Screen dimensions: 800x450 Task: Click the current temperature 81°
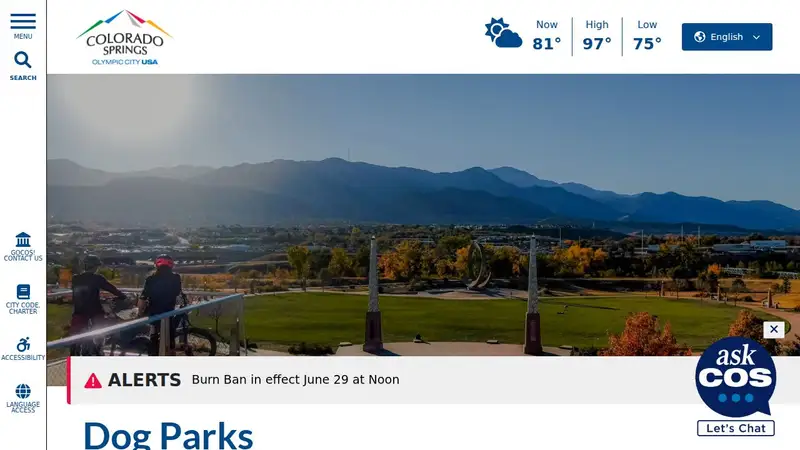click(x=546, y=44)
